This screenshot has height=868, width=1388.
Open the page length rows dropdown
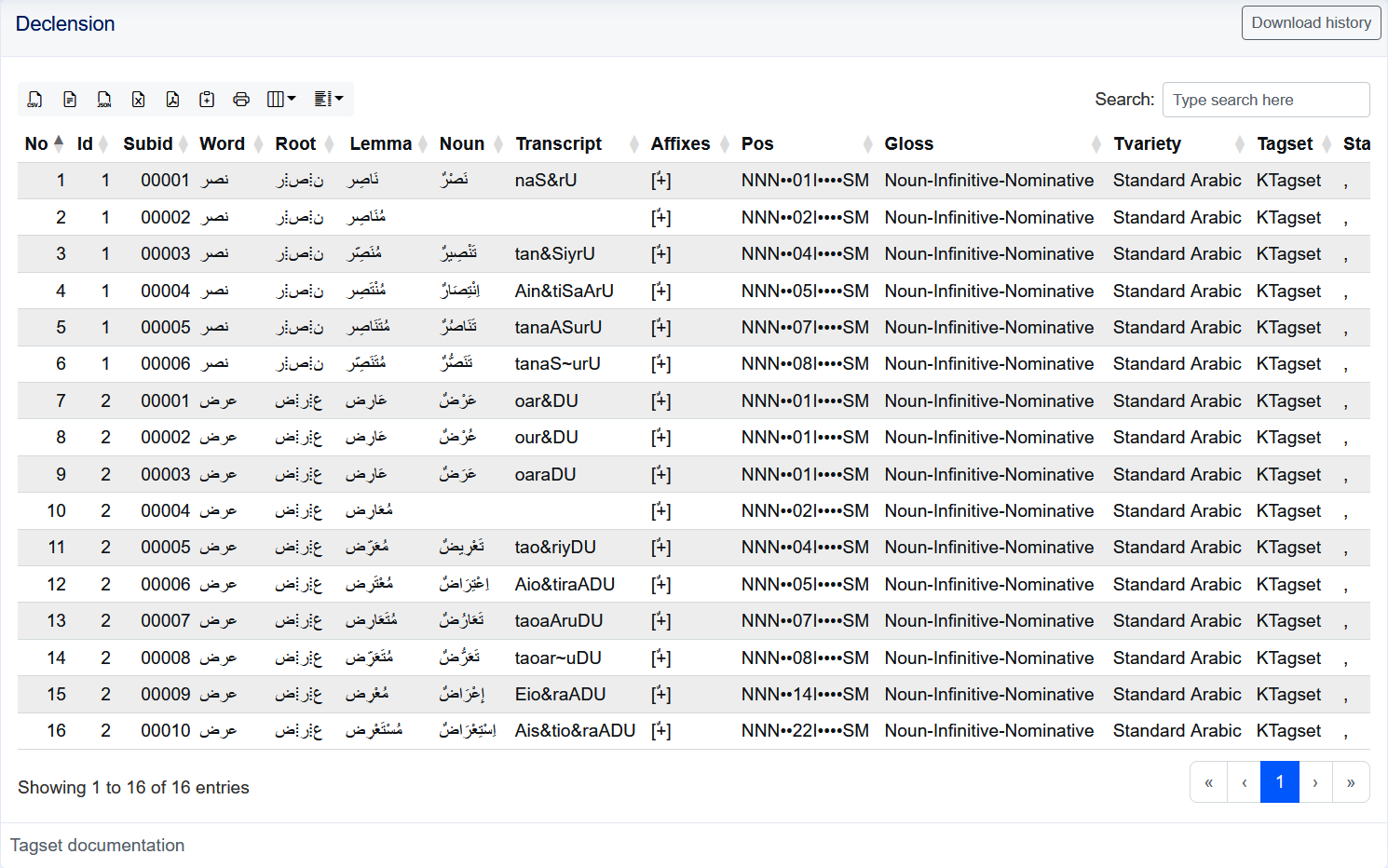pos(329,100)
